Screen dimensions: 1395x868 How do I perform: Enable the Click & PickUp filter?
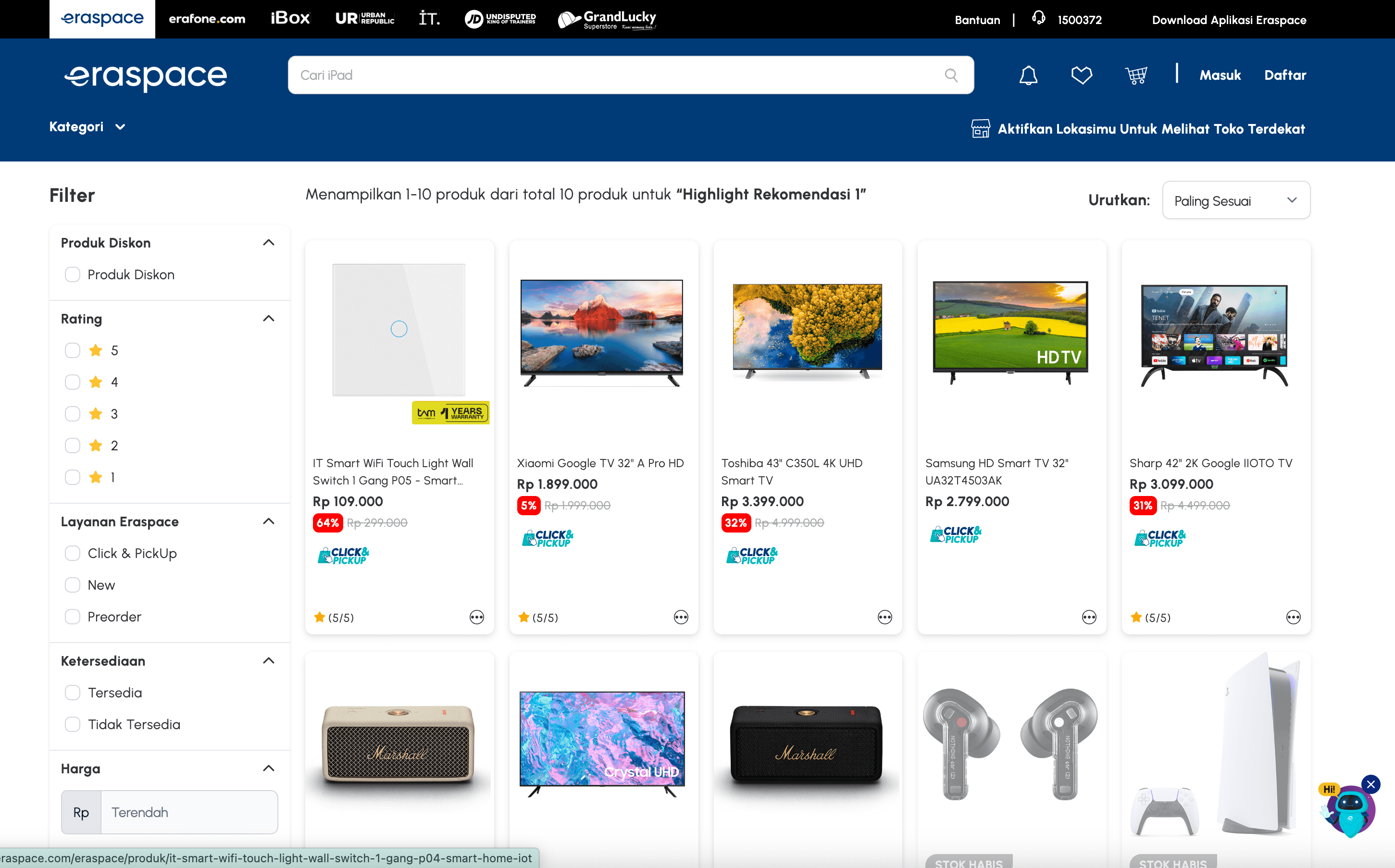(x=72, y=553)
